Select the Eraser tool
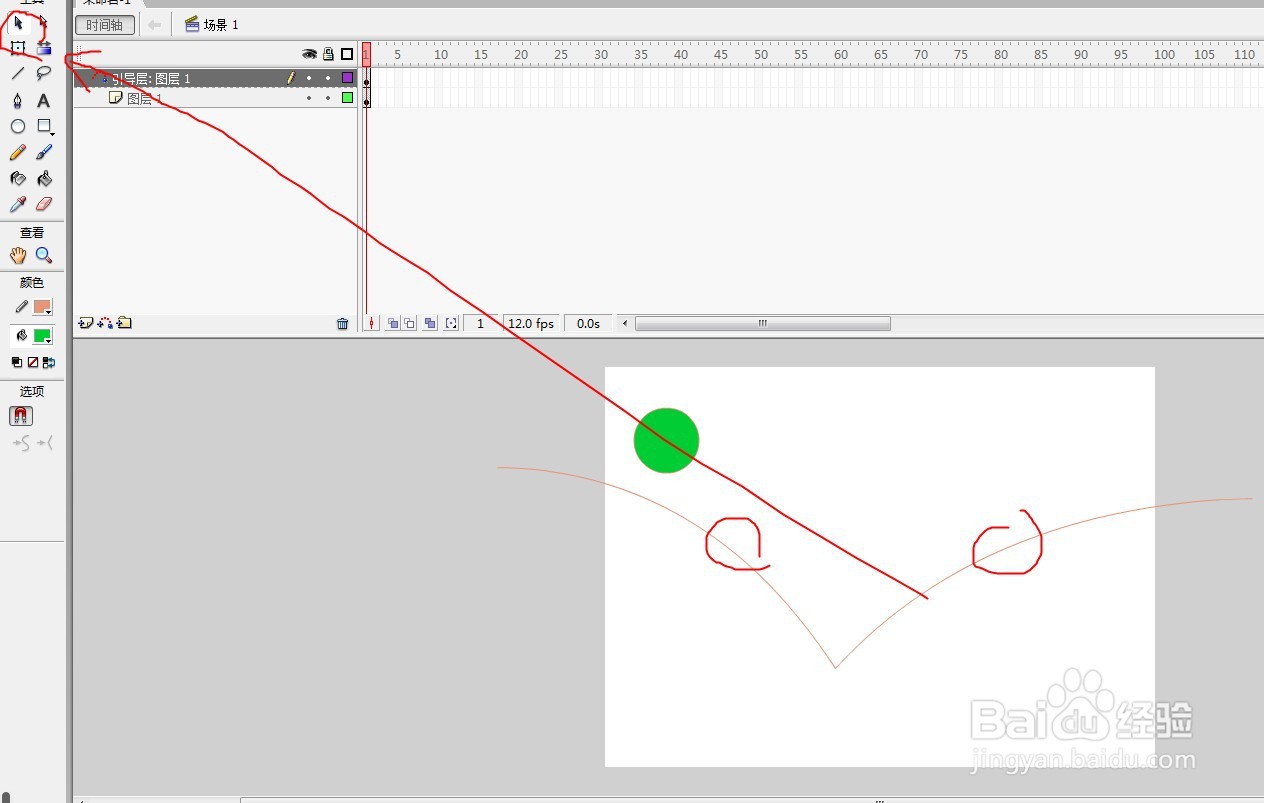The height and width of the screenshot is (803, 1264). click(43, 204)
